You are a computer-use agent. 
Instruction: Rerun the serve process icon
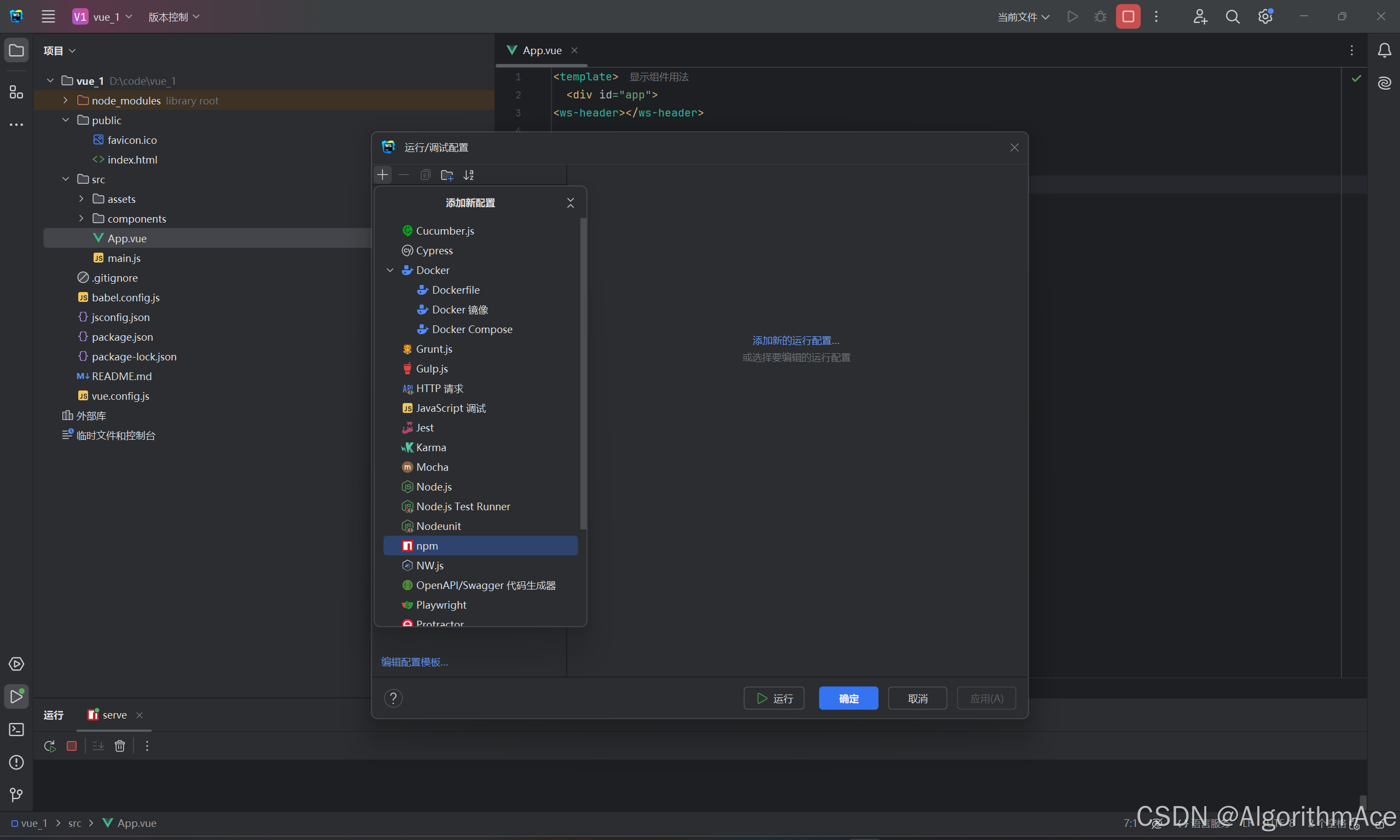[50, 746]
